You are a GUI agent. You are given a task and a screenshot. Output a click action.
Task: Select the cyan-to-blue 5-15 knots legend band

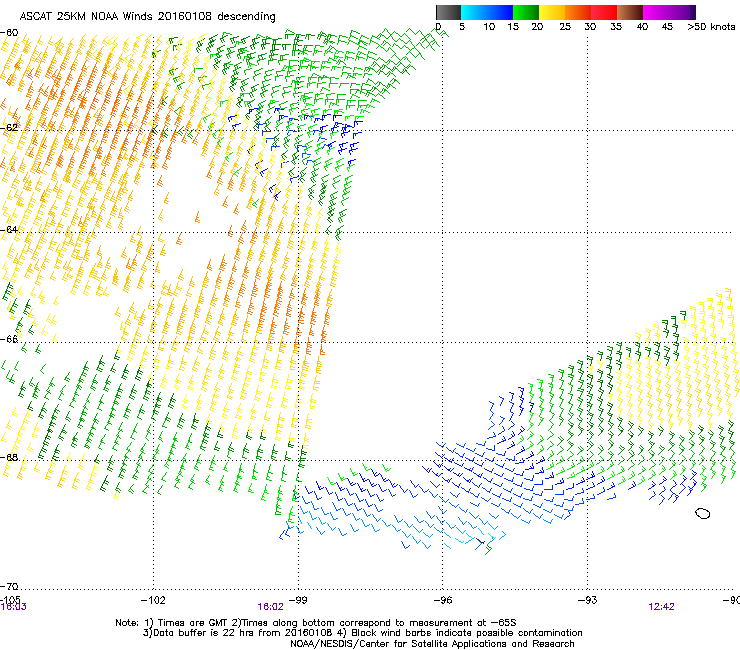487,12
